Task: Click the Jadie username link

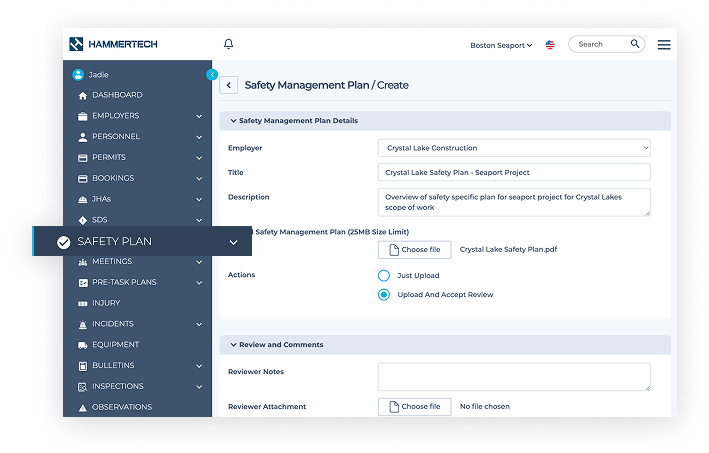Action: pos(98,75)
